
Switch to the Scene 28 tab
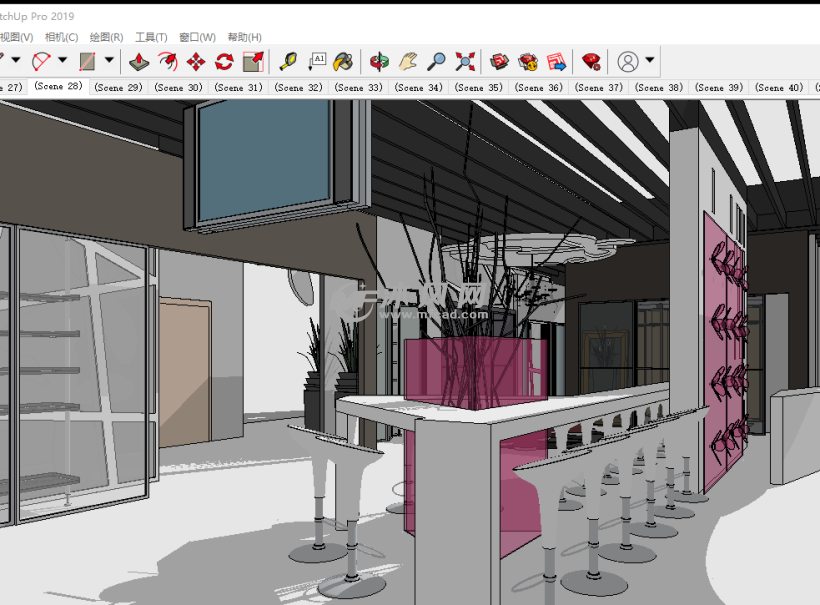click(x=59, y=86)
